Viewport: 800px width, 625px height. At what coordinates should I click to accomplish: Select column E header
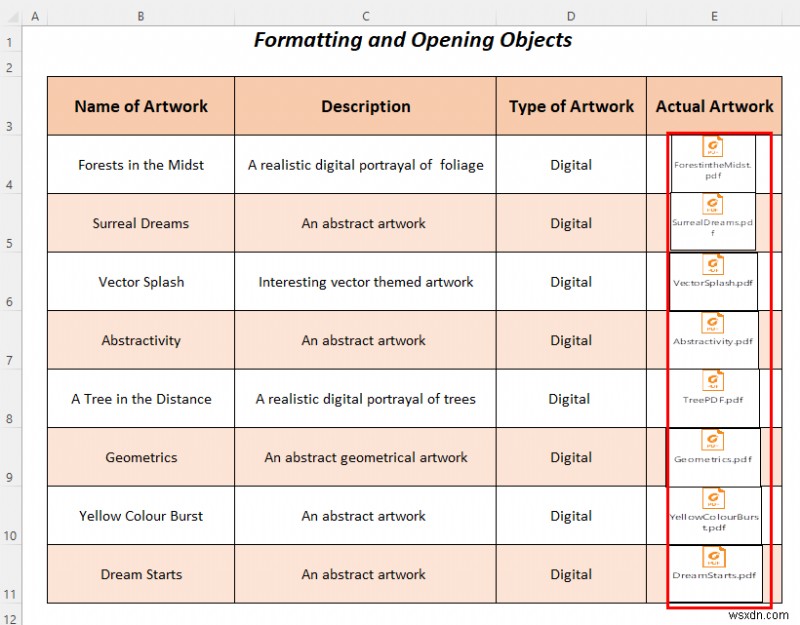tap(714, 16)
